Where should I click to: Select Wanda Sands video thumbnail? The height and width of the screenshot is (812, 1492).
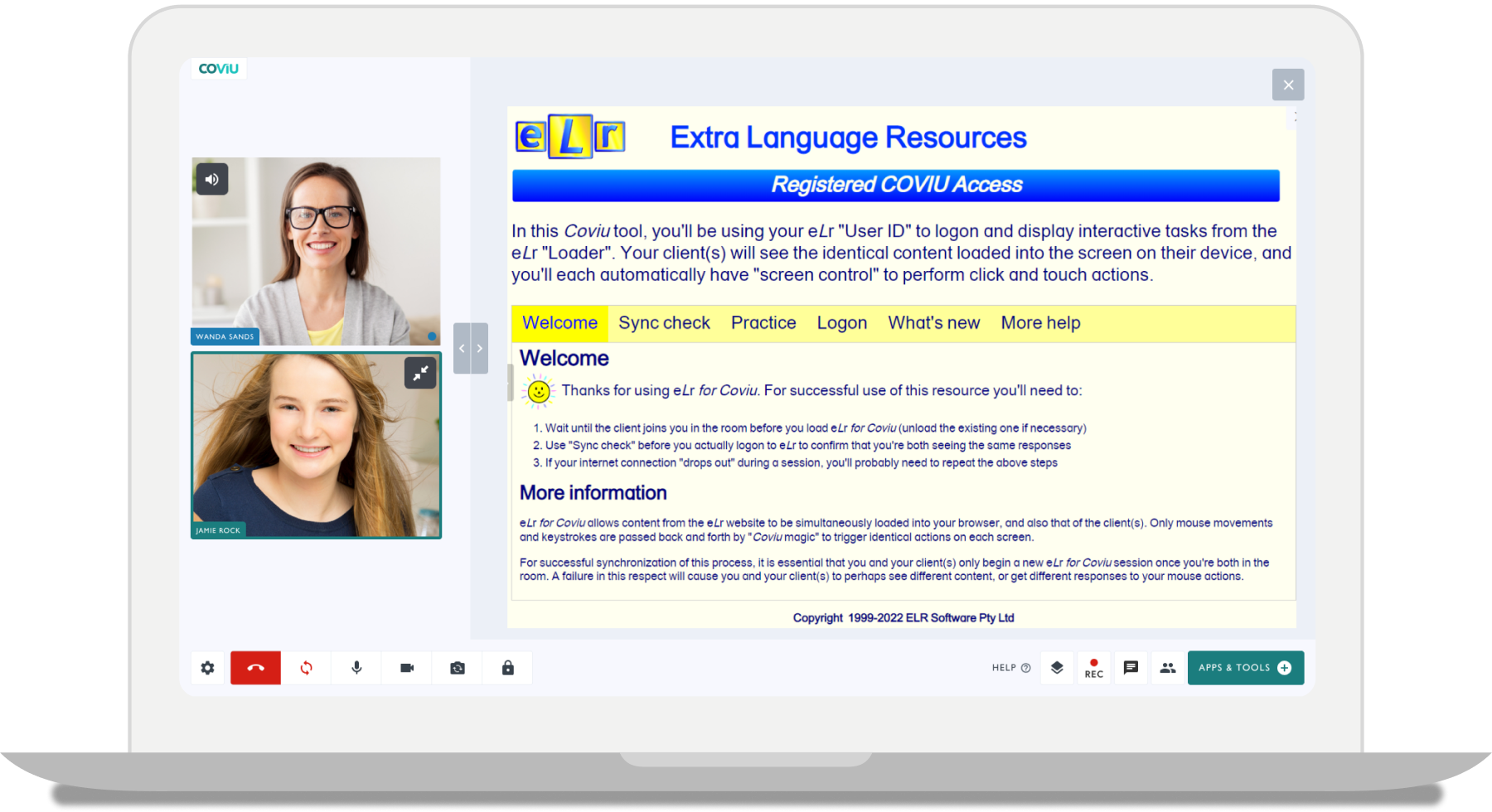[x=316, y=251]
